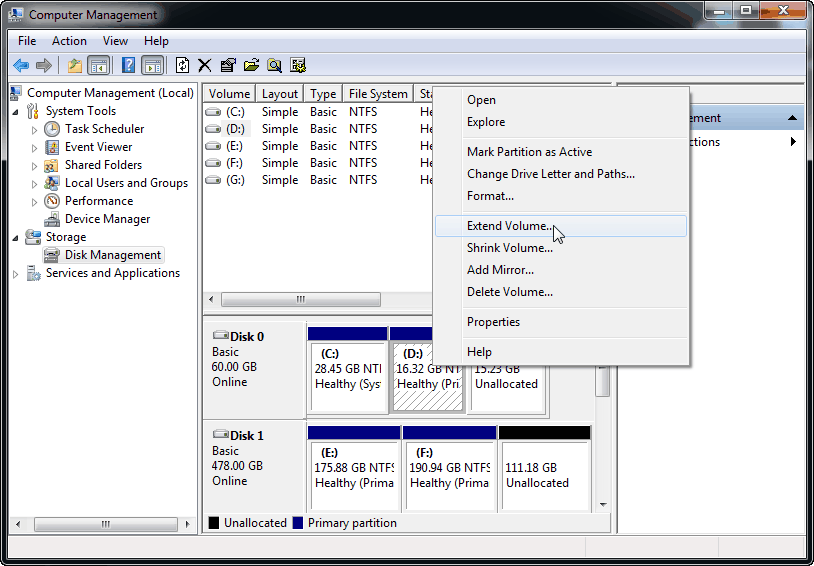Click the volume list horizontal scrollbar
The height and width of the screenshot is (566, 814).
(300, 300)
